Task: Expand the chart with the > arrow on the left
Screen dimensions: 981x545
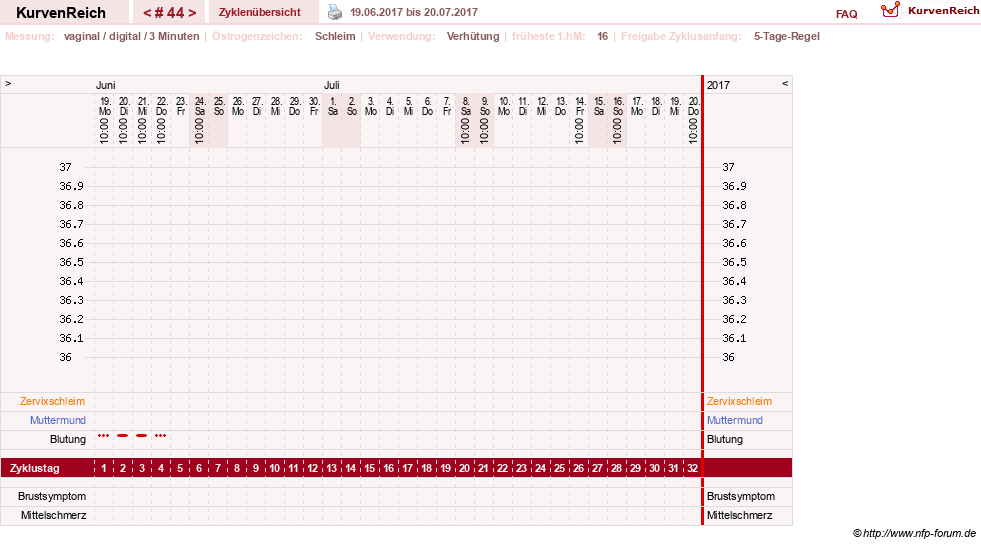Action: [8, 83]
